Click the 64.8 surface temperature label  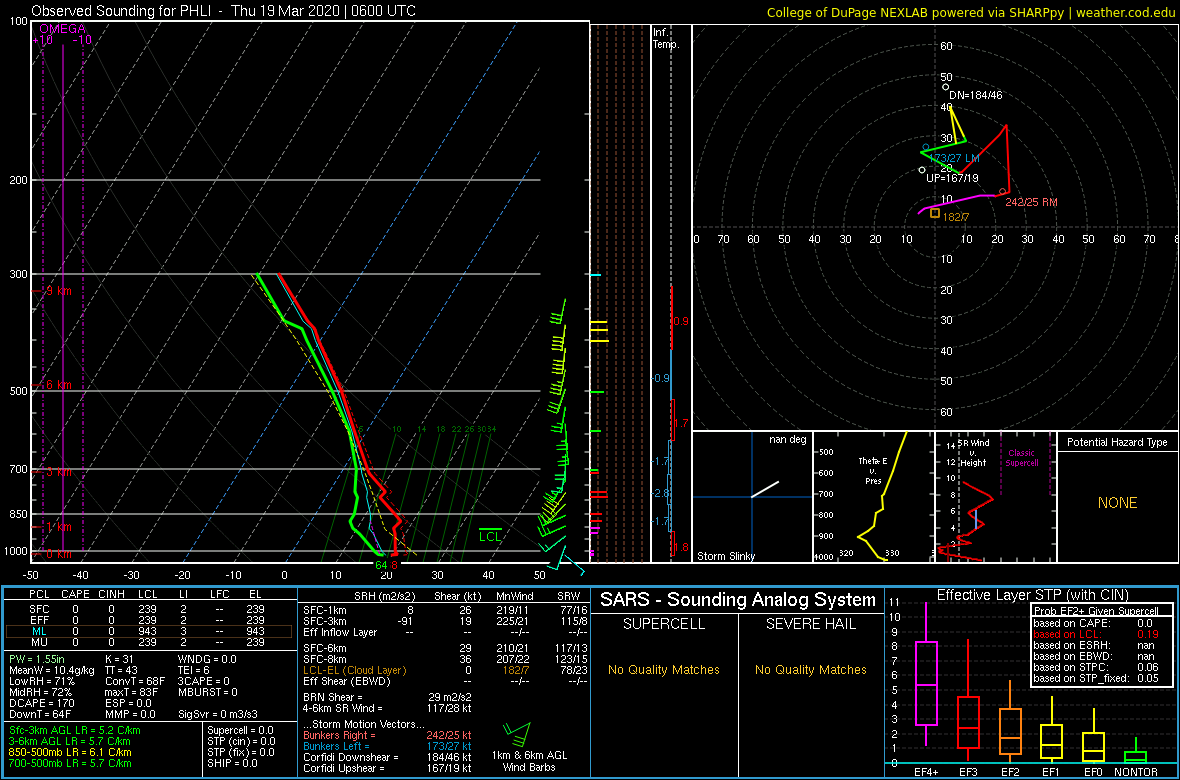pos(386,564)
